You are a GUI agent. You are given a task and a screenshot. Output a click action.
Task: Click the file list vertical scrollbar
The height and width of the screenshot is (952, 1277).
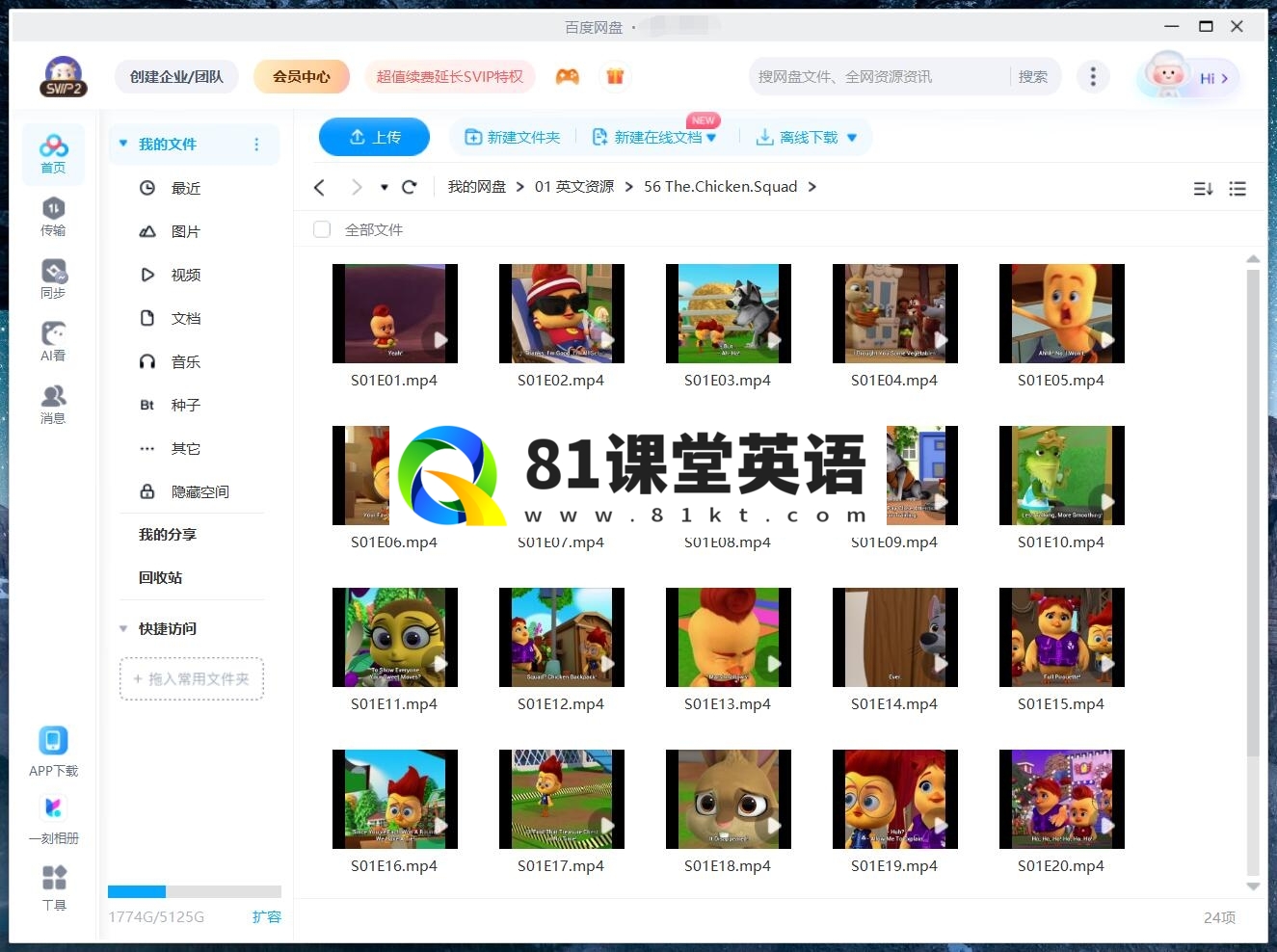1253,513
